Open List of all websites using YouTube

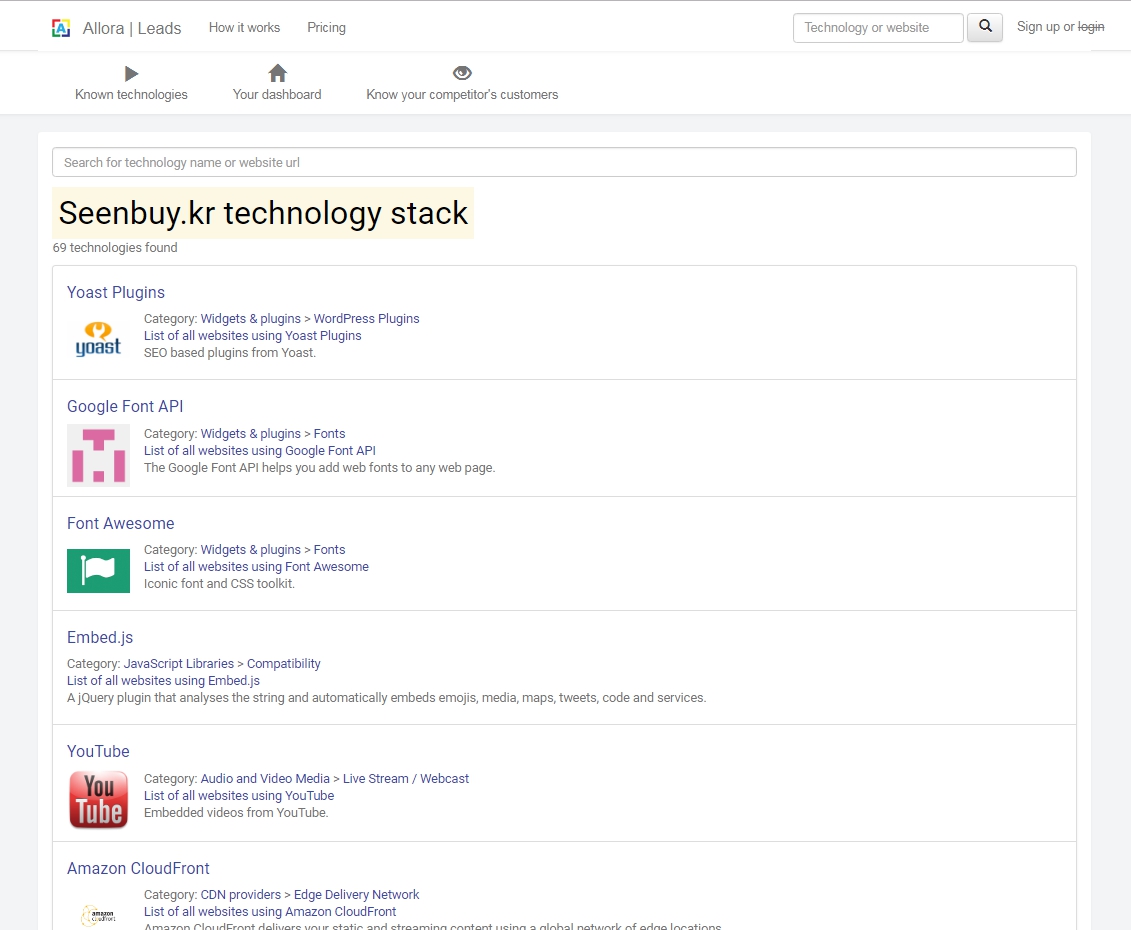[239, 796]
